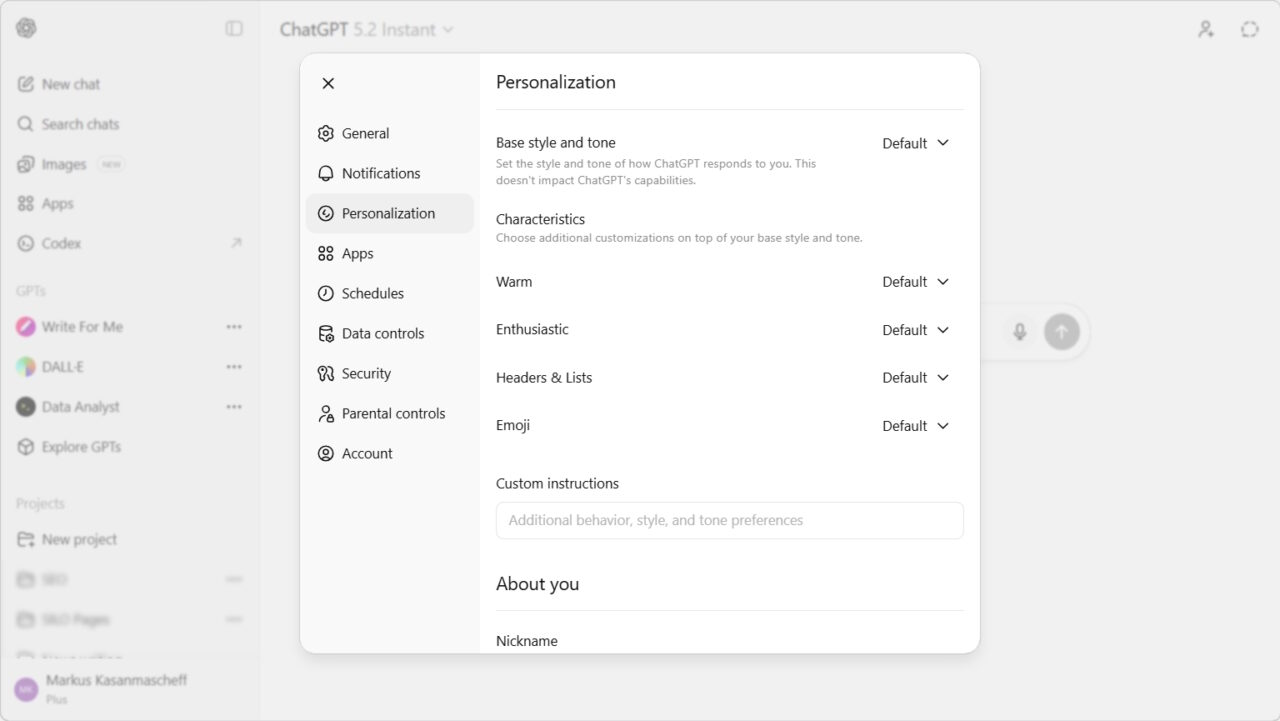This screenshot has width=1280, height=721.
Task: Click the Custom instructions text field
Action: click(x=729, y=520)
